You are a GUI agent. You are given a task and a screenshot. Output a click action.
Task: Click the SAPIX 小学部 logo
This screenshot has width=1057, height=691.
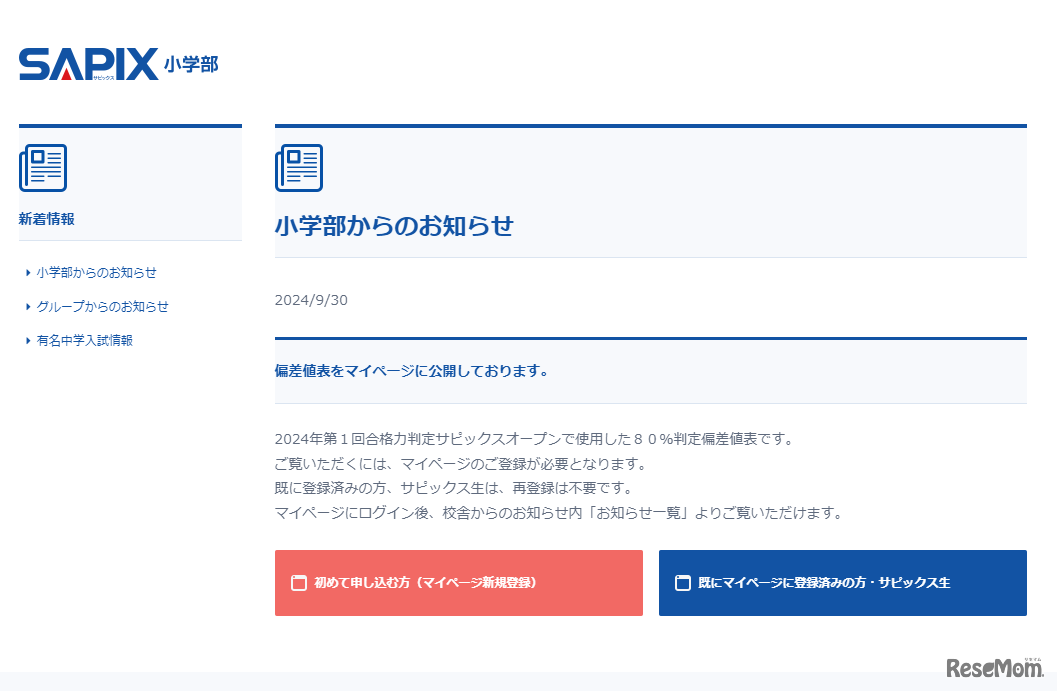click(119, 64)
